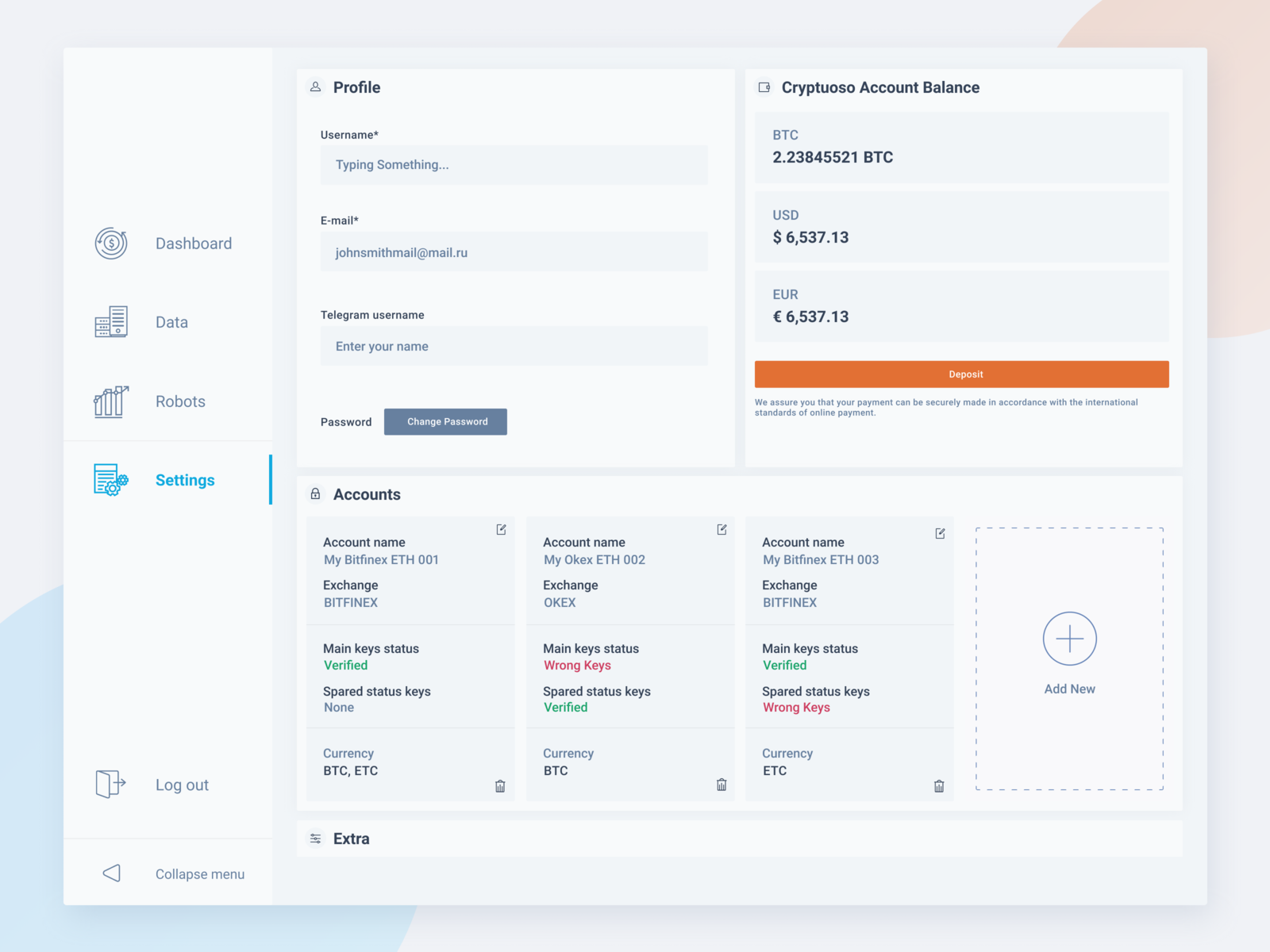Click the person icon beside Profile heading
This screenshot has width=1270, height=952.
point(315,87)
